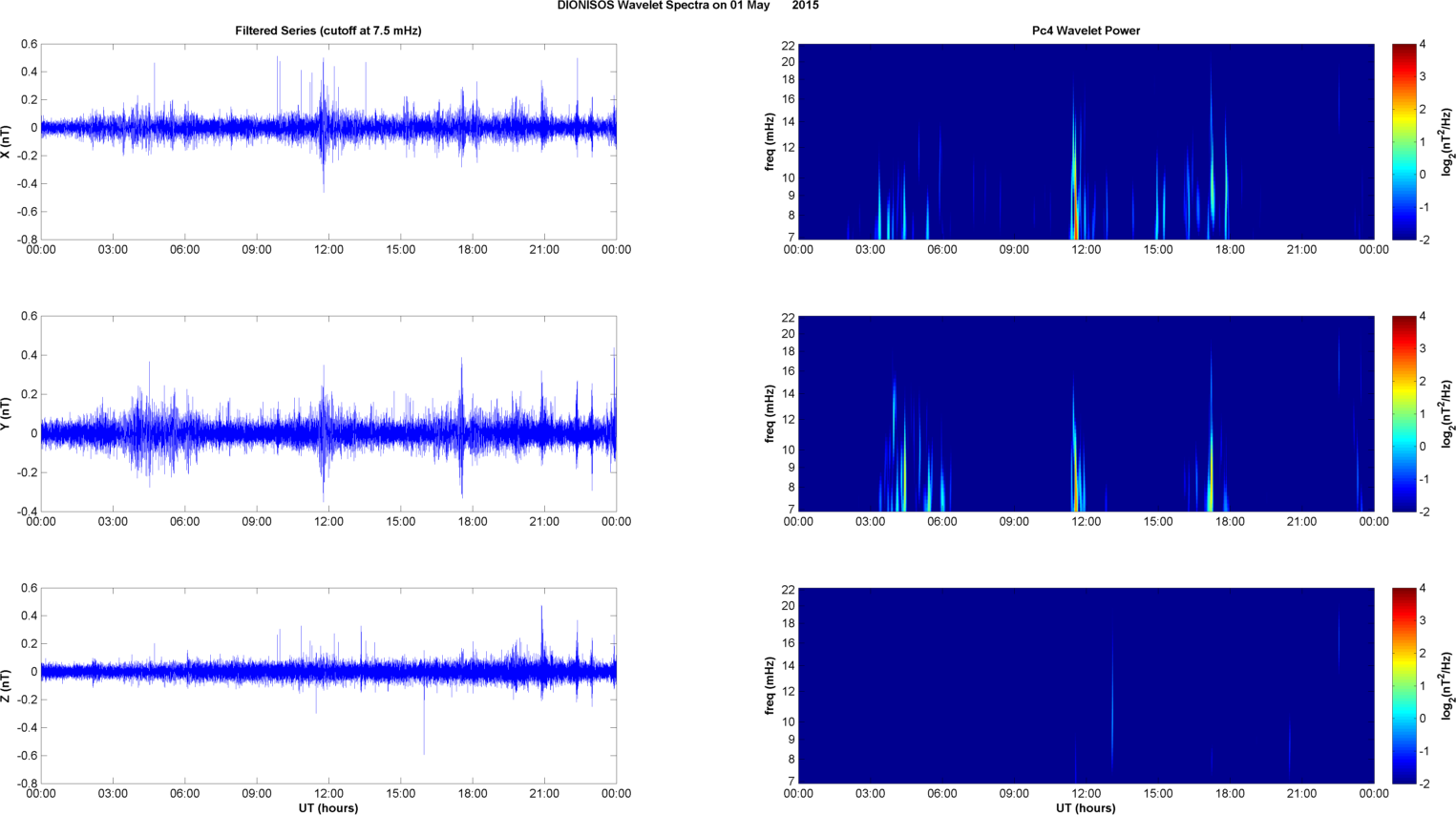Click the 15:00 tick below the bottom spectrogram
Viewport: 1456px width, 815px height.
pos(1158,793)
